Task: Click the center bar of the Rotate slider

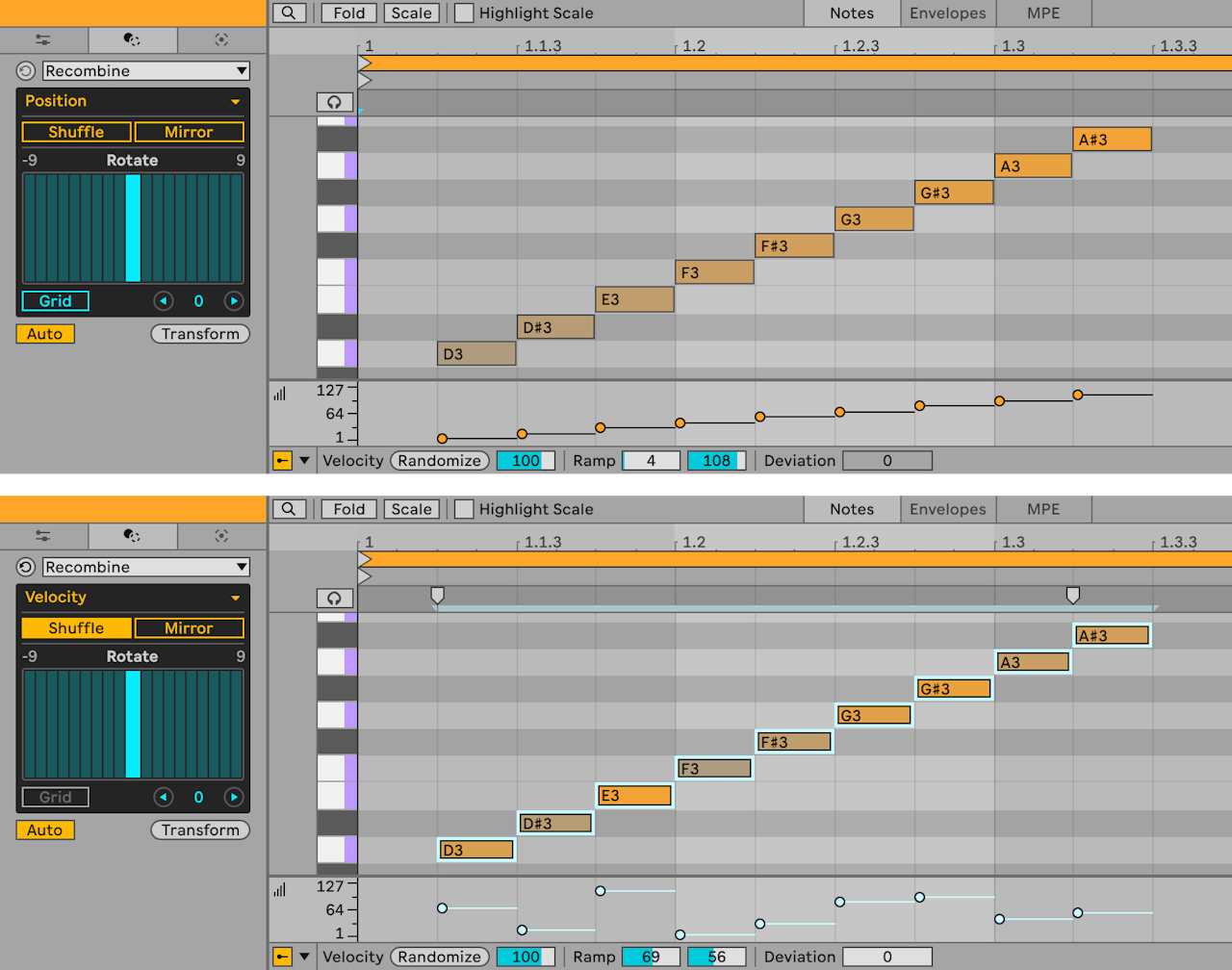Action: coord(132,228)
